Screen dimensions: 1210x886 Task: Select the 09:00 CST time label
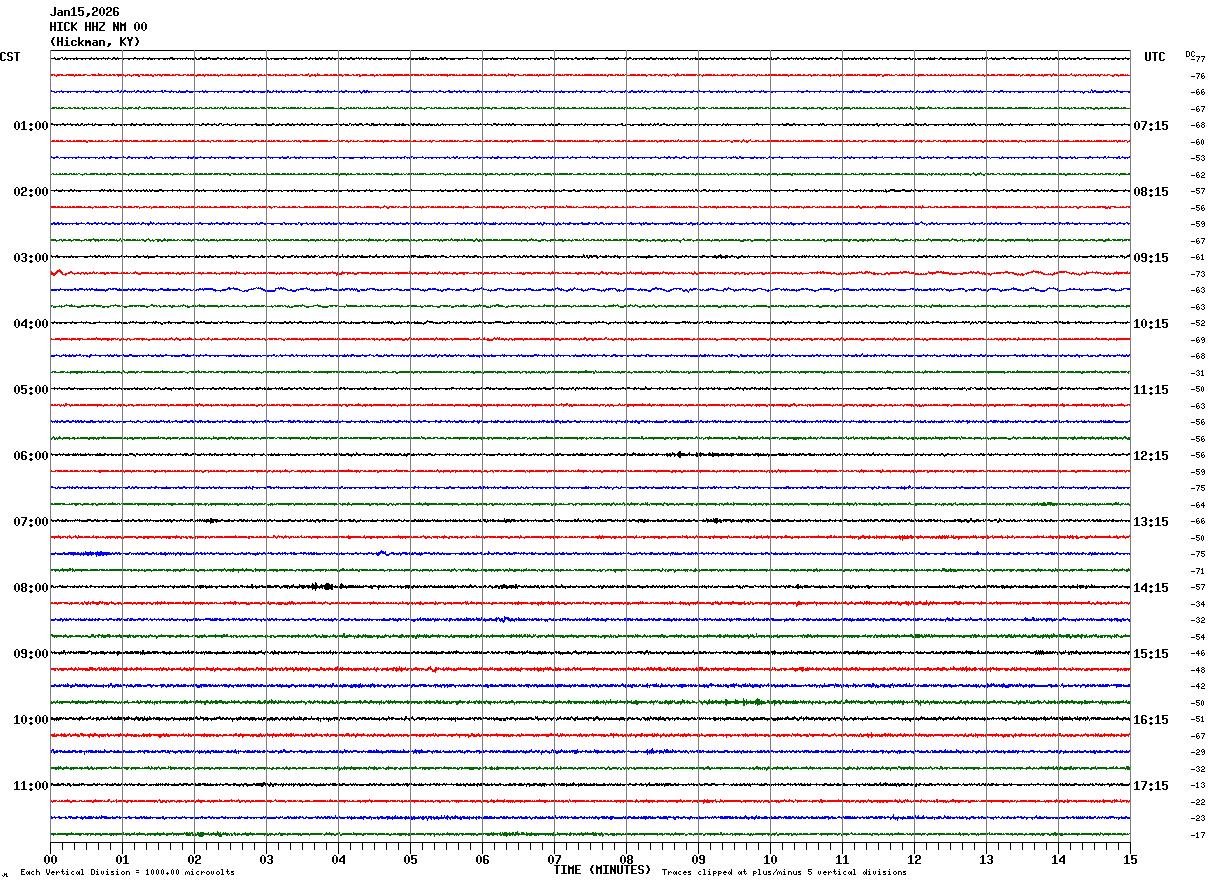[x=31, y=654]
